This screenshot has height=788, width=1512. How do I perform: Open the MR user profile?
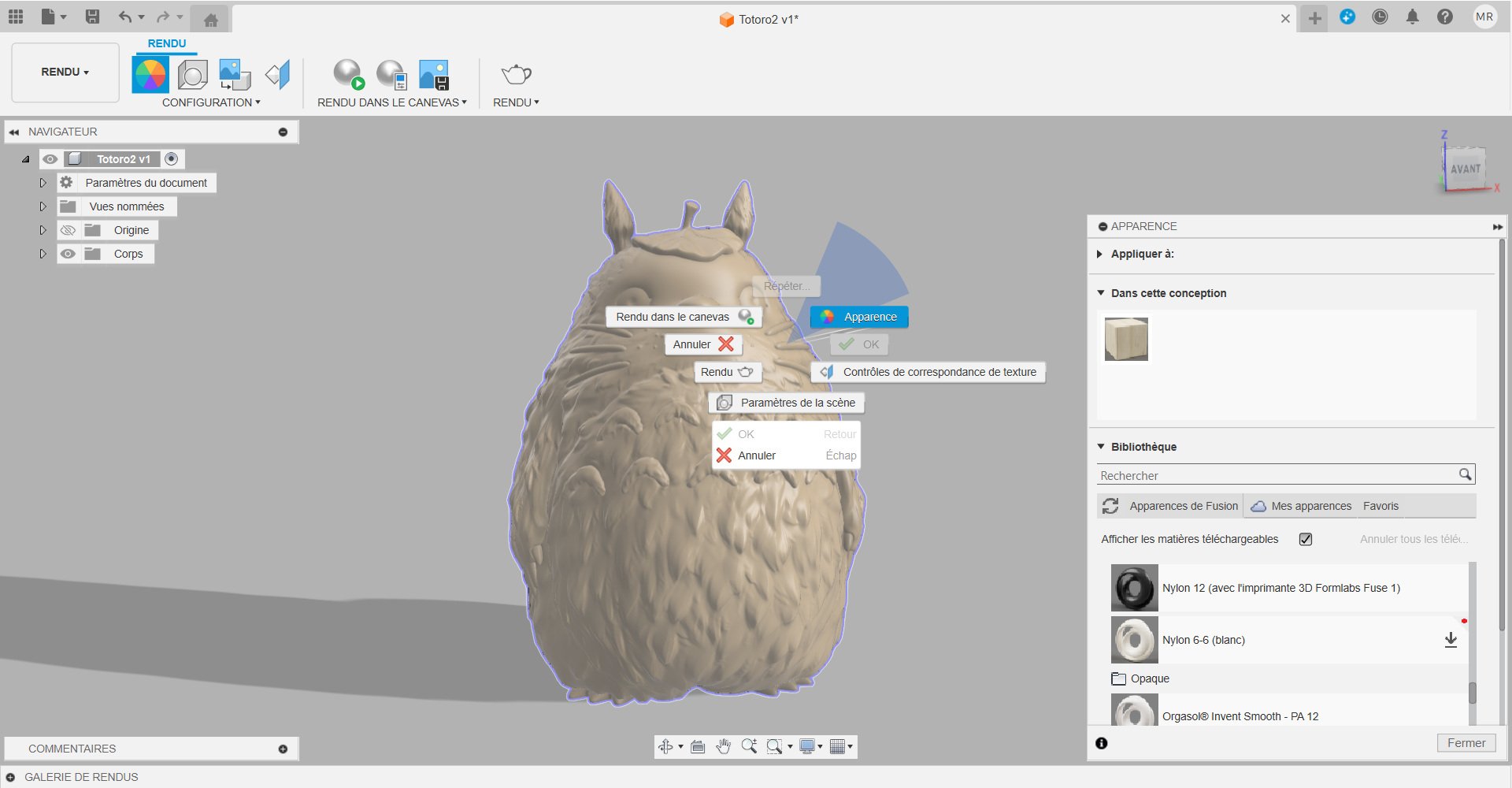[x=1484, y=17]
